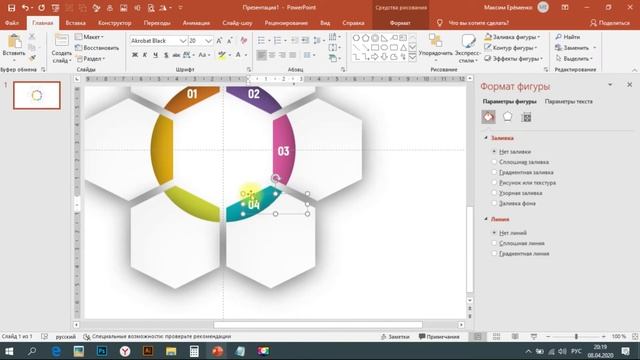Image resolution: width=640 pixels, height=360 pixels.
Task: Click Восстановить slide reset button
Action: [97, 48]
